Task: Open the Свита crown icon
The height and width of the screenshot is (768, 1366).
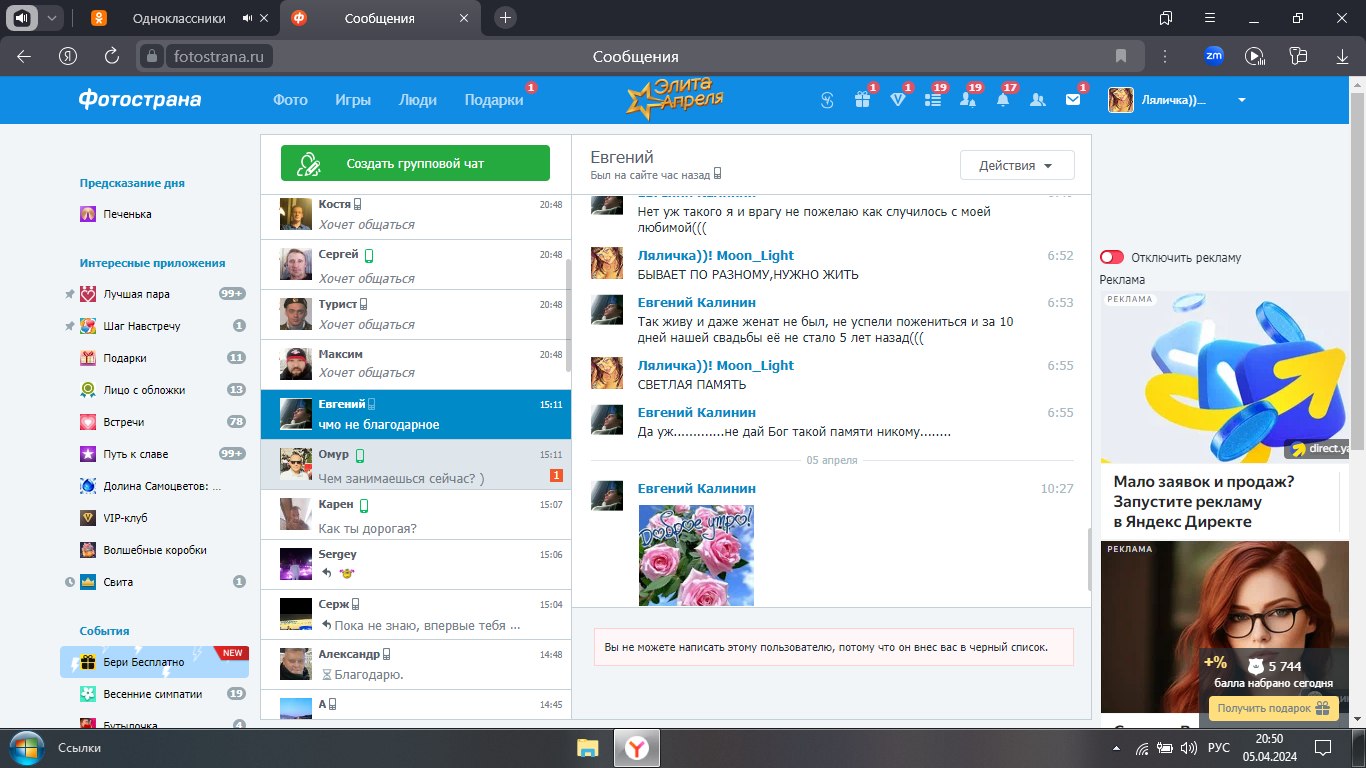Action: (x=88, y=582)
